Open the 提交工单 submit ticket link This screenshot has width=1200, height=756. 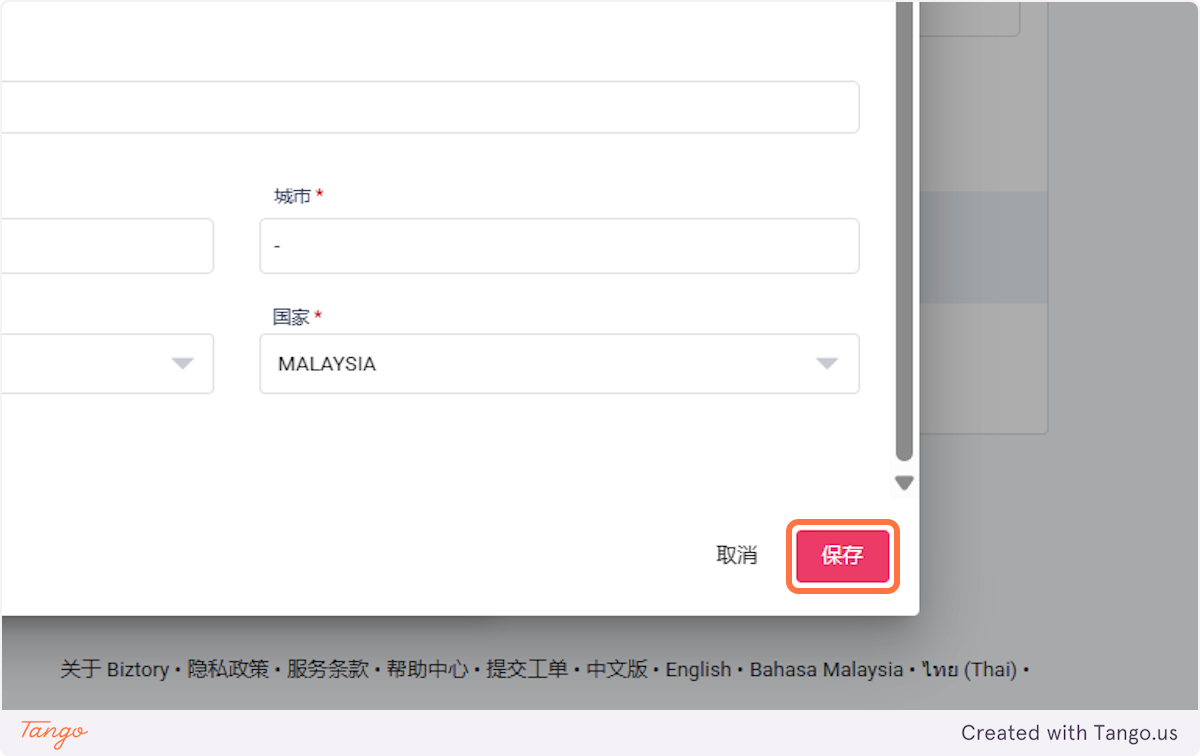pyautogui.click(x=527, y=669)
